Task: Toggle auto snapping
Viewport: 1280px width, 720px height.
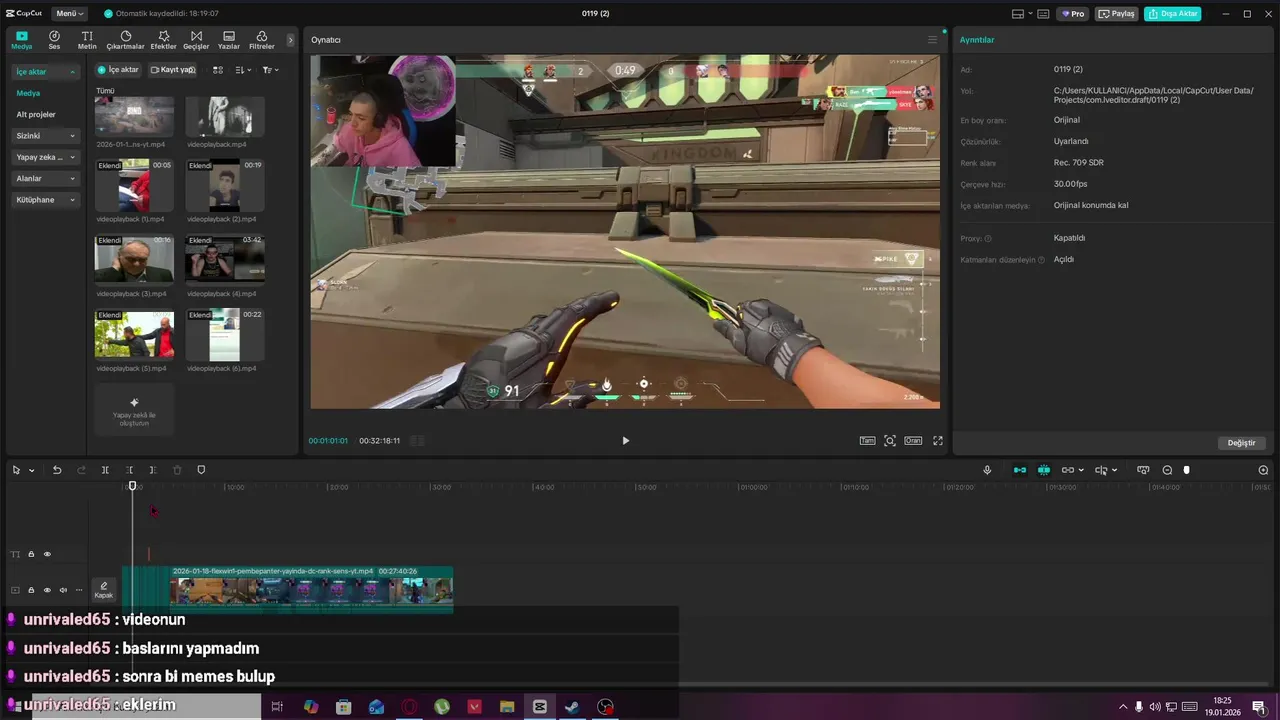Action: (x=1044, y=470)
